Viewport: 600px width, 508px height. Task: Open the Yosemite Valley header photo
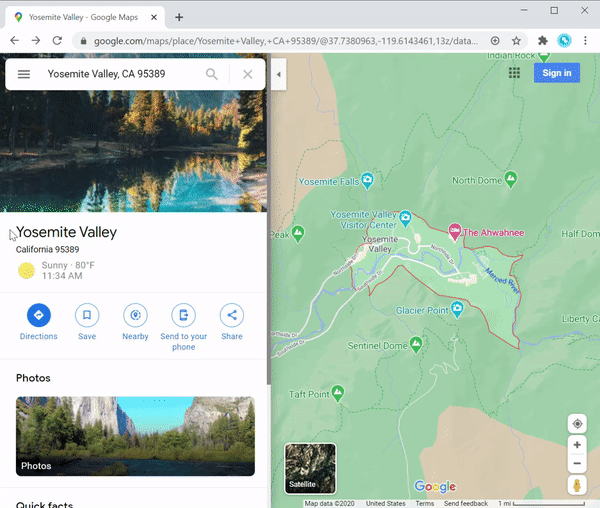click(x=133, y=151)
